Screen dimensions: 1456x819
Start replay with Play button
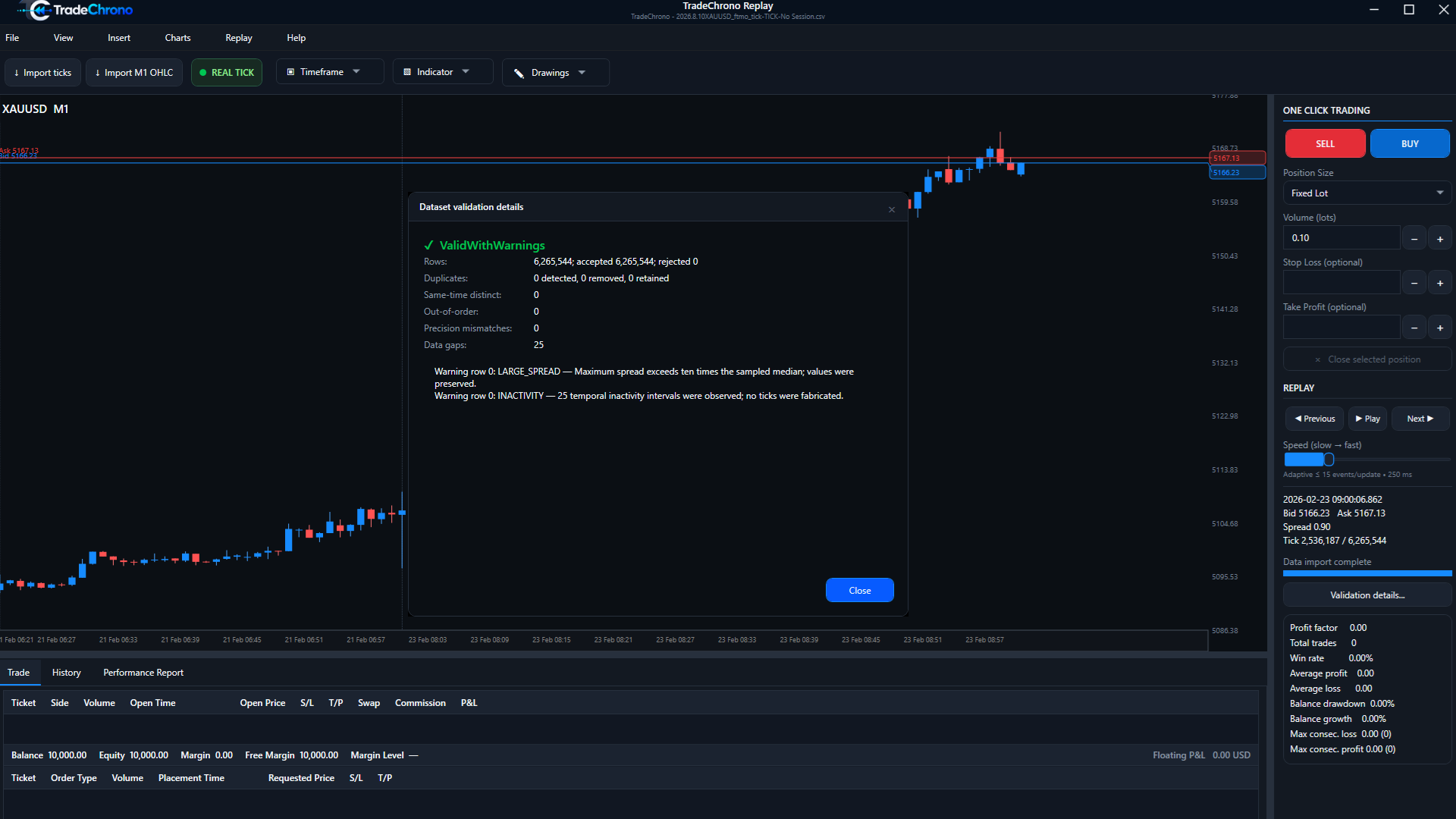[1367, 419]
